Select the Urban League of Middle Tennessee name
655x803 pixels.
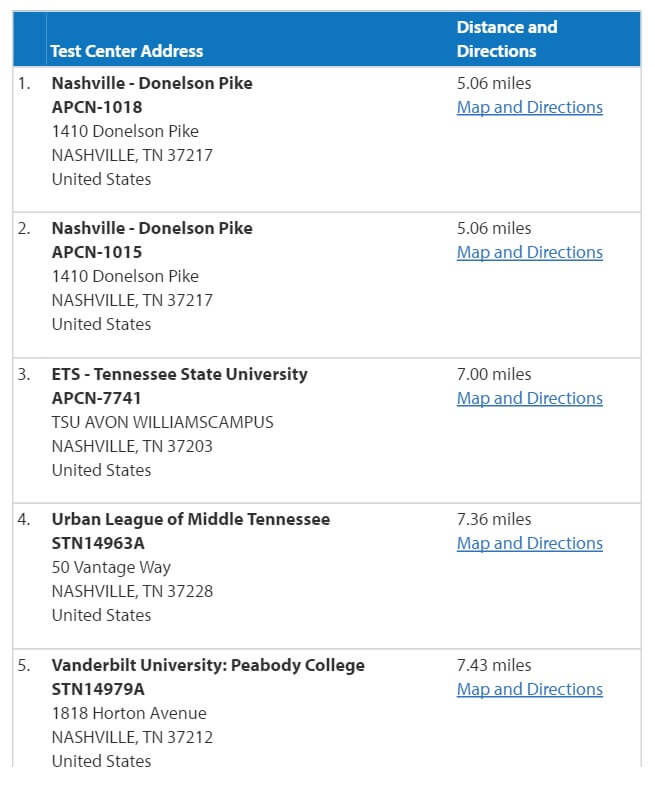click(190, 519)
